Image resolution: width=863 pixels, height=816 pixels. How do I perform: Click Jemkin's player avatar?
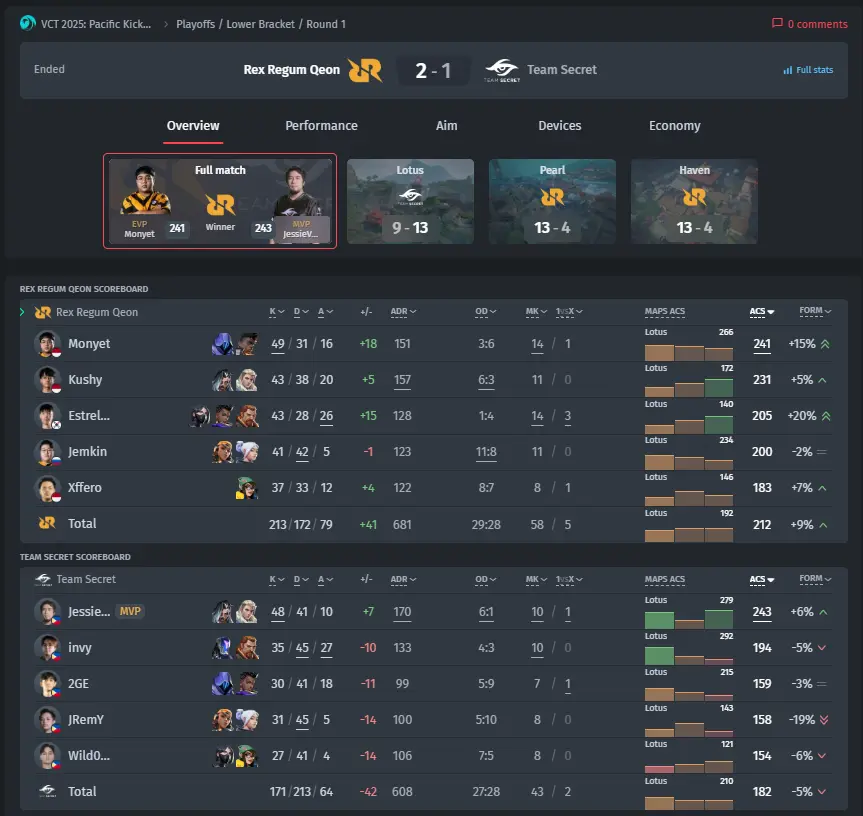47,452
